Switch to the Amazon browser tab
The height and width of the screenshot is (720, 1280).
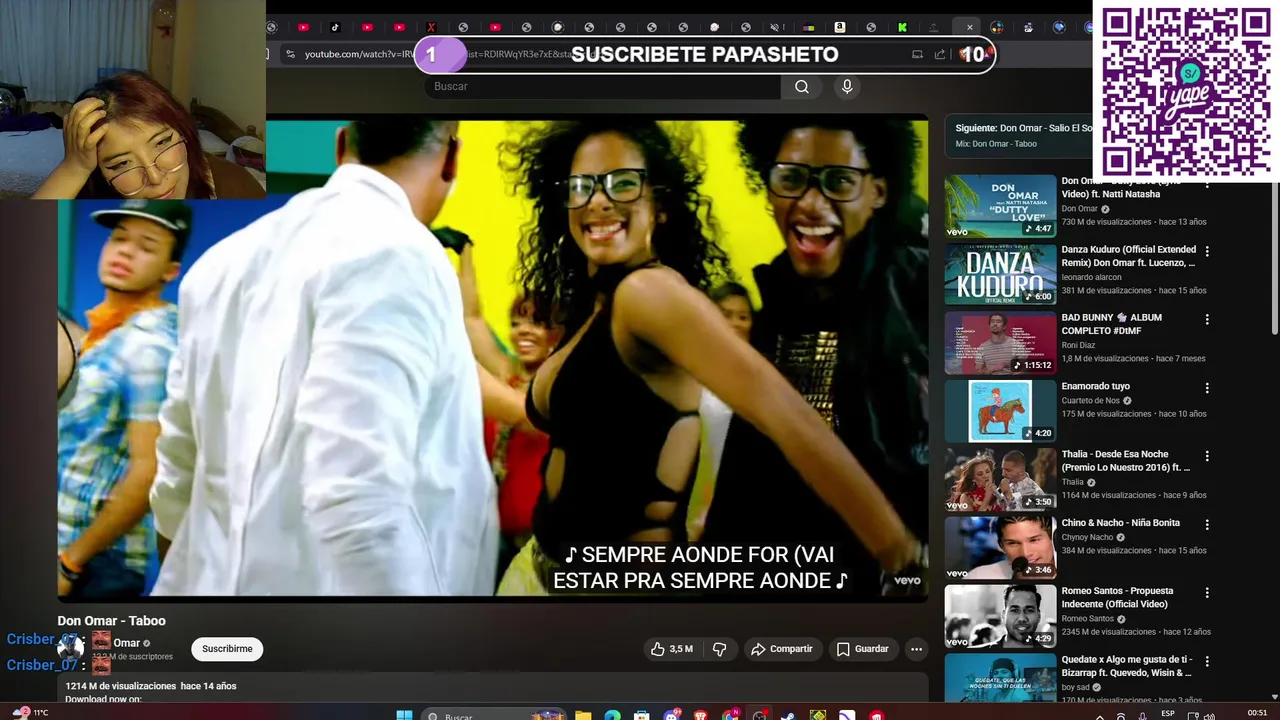coord(840,27)
